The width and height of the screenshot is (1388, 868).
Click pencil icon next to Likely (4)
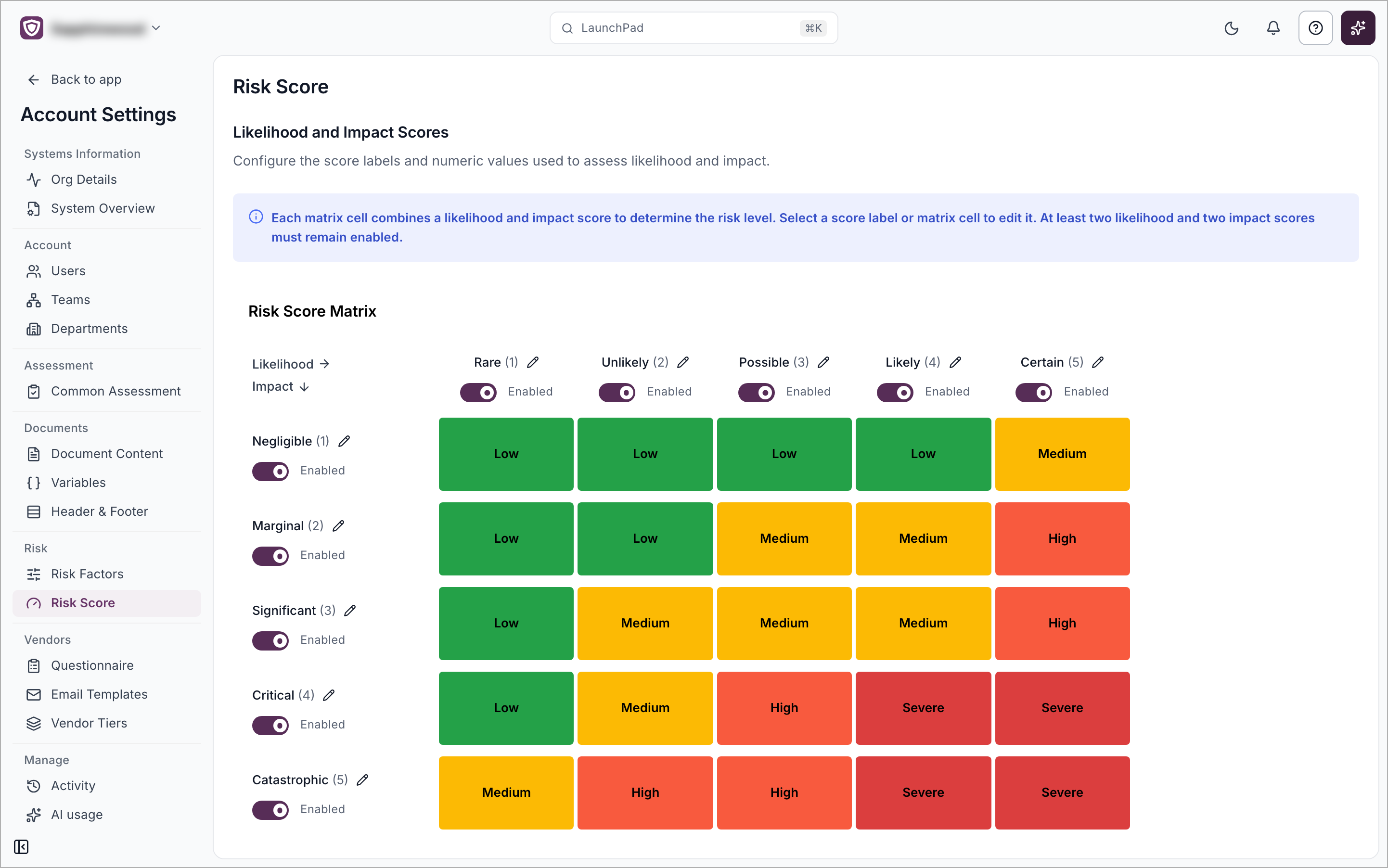956,362
